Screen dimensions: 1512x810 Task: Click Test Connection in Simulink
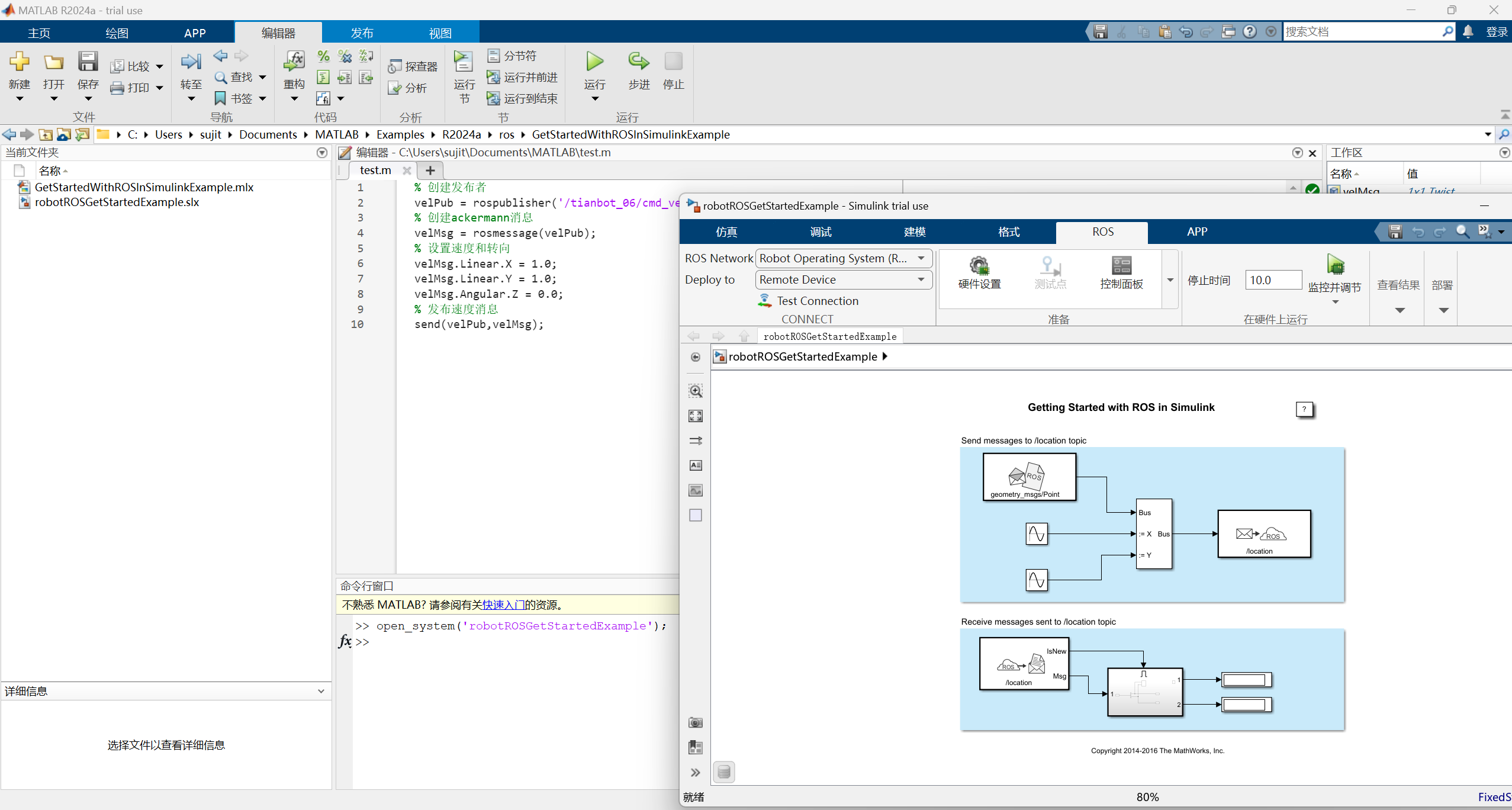pos(808,301)
